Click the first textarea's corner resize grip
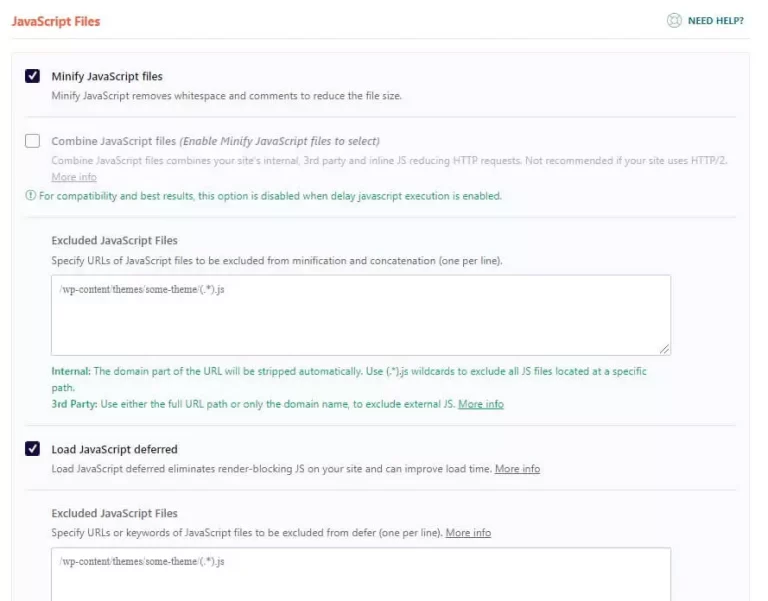The height and width of the screenshot is (601, 768). click(x=664, y=349)
